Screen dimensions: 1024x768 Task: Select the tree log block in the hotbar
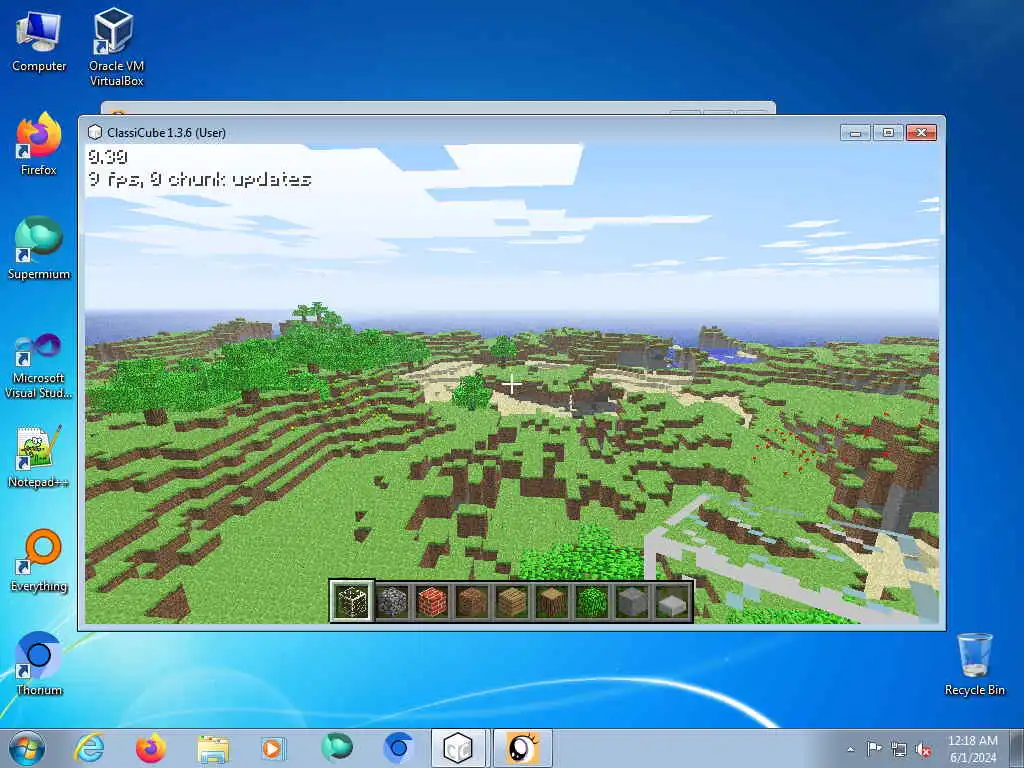pyautogui.click(x=552, y=601)
